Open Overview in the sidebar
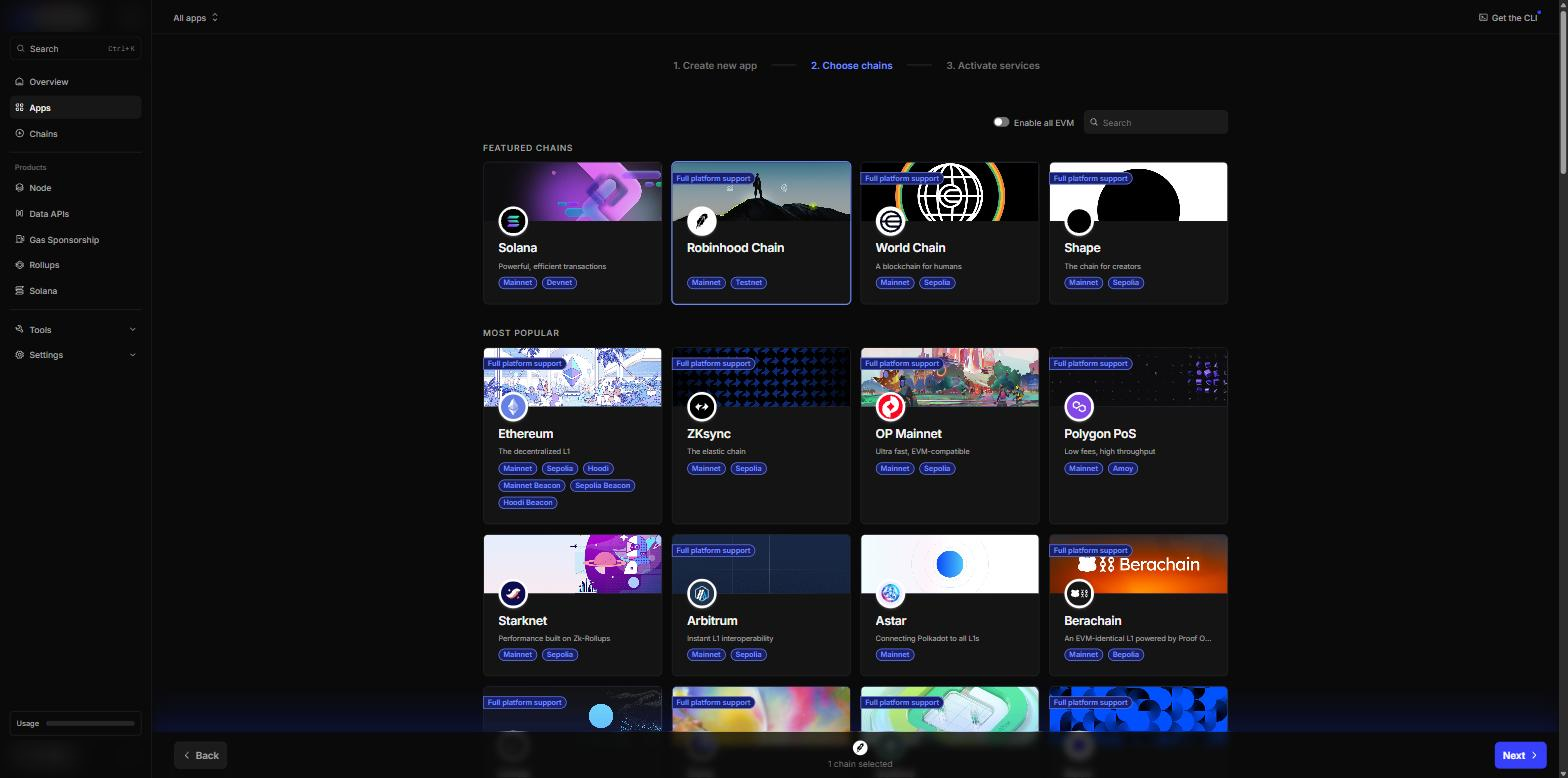The image size is (1568, 778). [x=75, y=81]
